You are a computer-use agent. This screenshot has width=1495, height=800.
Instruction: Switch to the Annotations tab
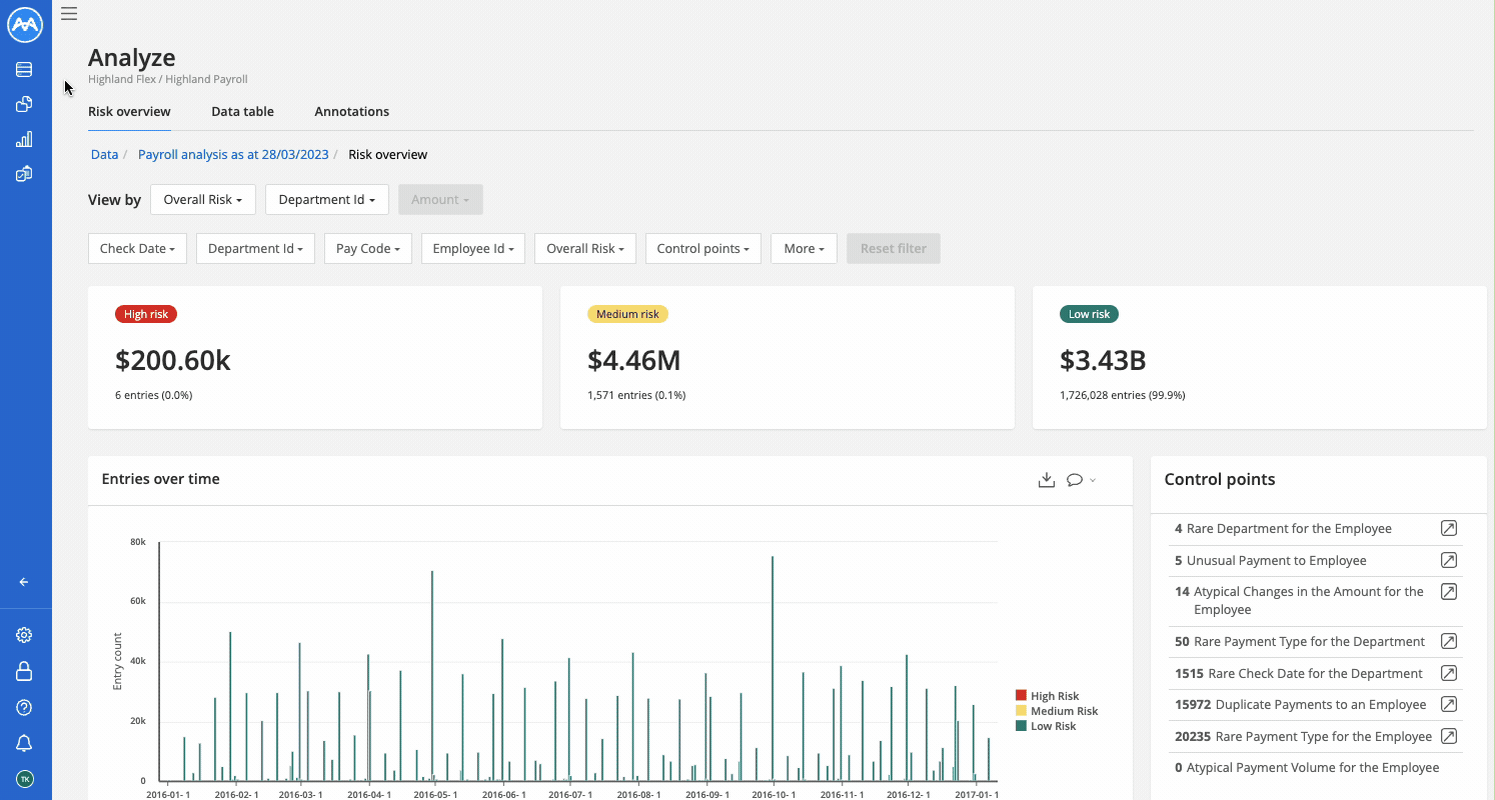click(x=352, y=112)
